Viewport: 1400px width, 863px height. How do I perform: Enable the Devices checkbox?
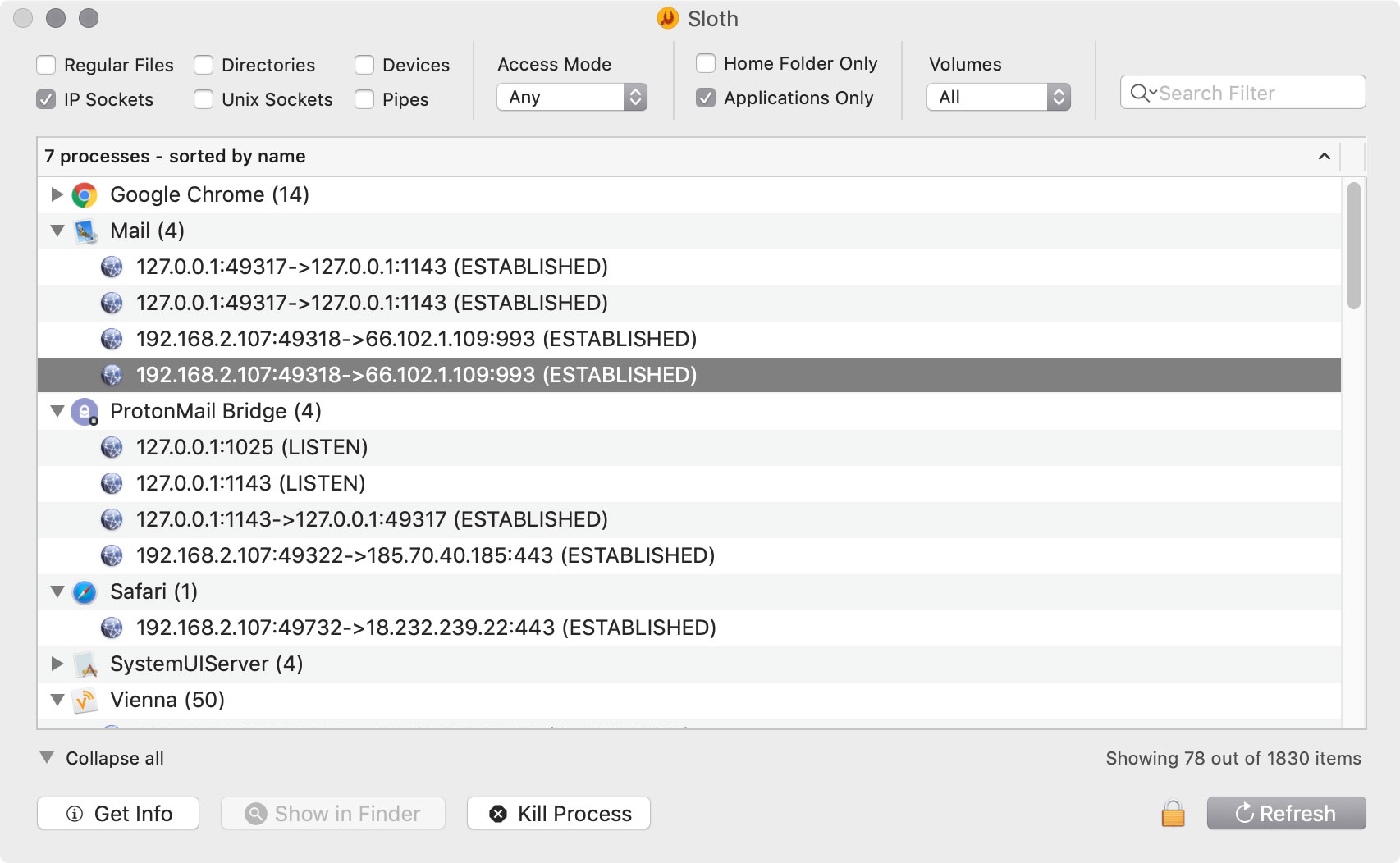364,65
